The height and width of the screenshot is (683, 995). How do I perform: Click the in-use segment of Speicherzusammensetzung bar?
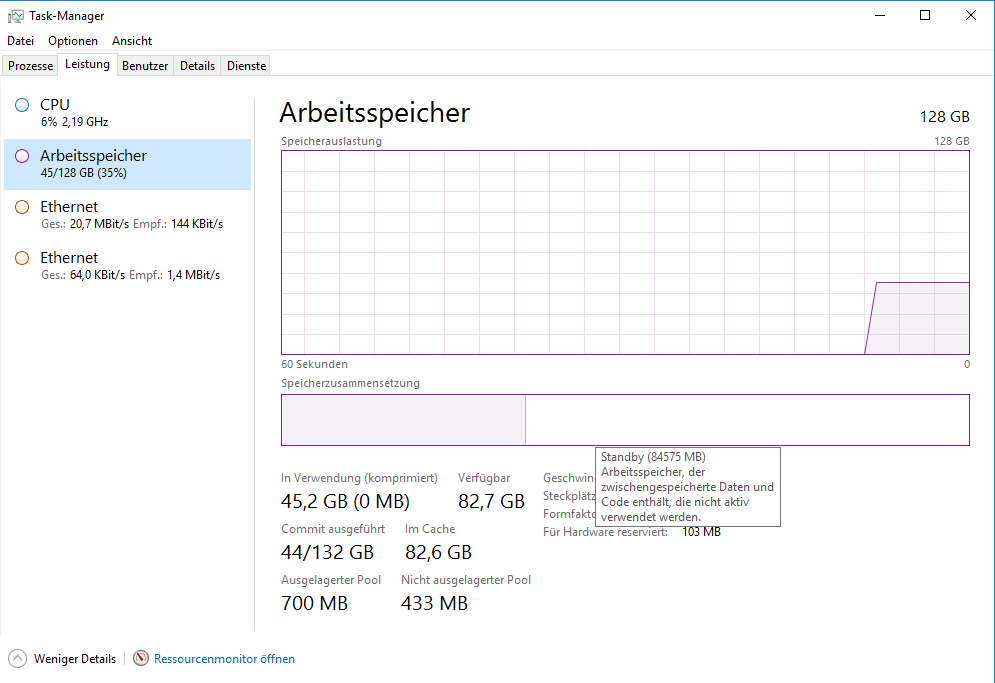point(403,420)
